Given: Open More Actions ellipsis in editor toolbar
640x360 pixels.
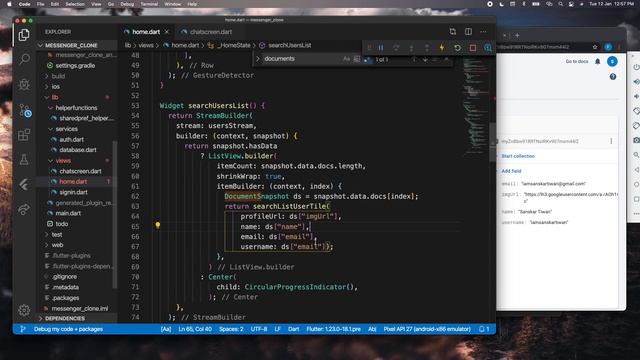Looking at the screenshot, I should click(x=483, y=31).
